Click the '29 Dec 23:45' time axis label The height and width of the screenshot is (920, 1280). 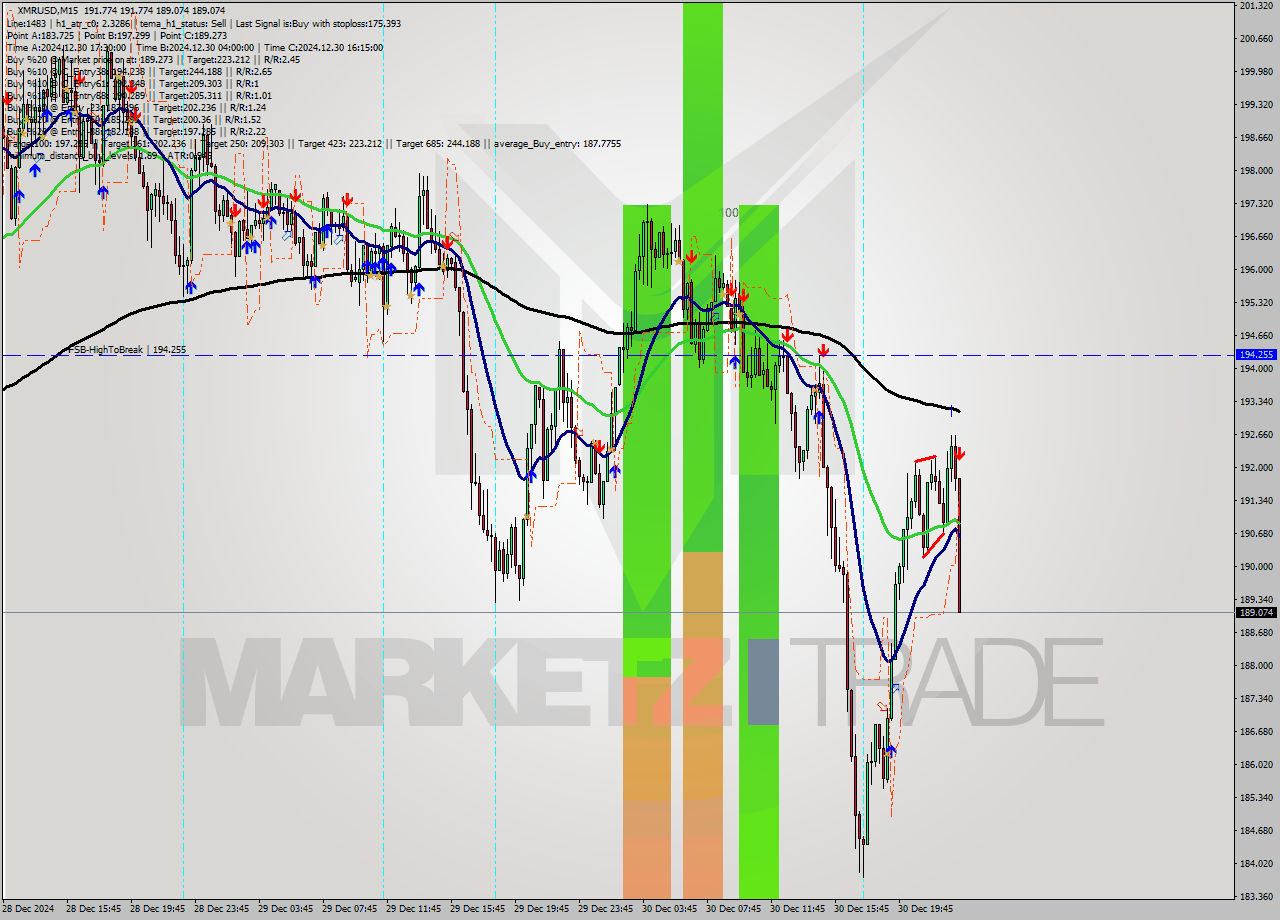[605, 910]
